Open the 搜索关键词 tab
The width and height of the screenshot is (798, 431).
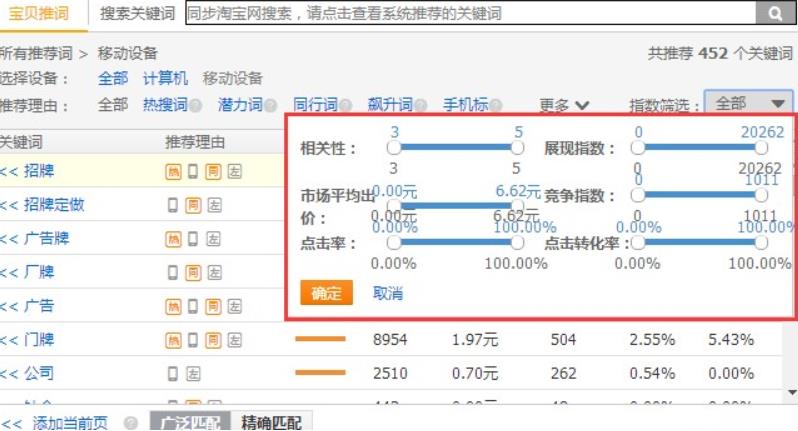pyautogui.click(x=137, y=13)
